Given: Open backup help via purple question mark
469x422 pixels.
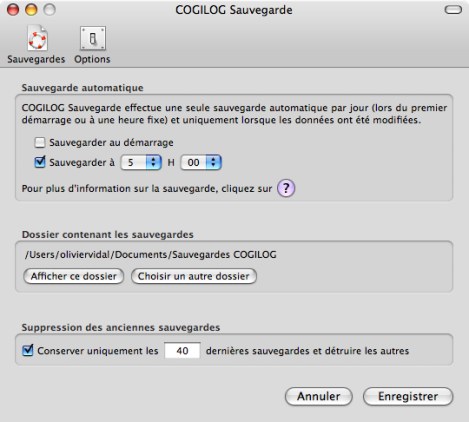Looking at the screenshot, I should point(286,188).
